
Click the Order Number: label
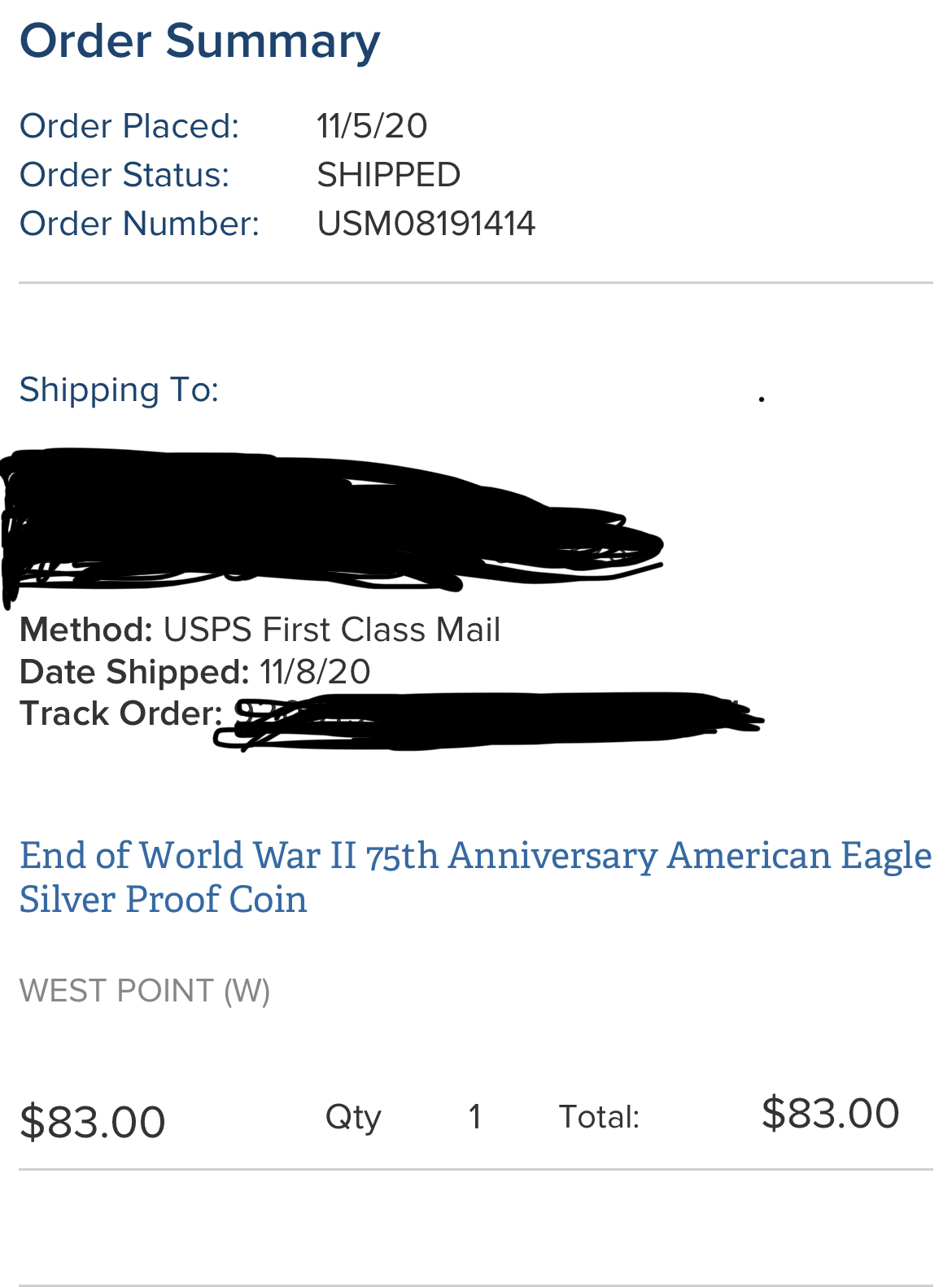[x=139, y=224]
